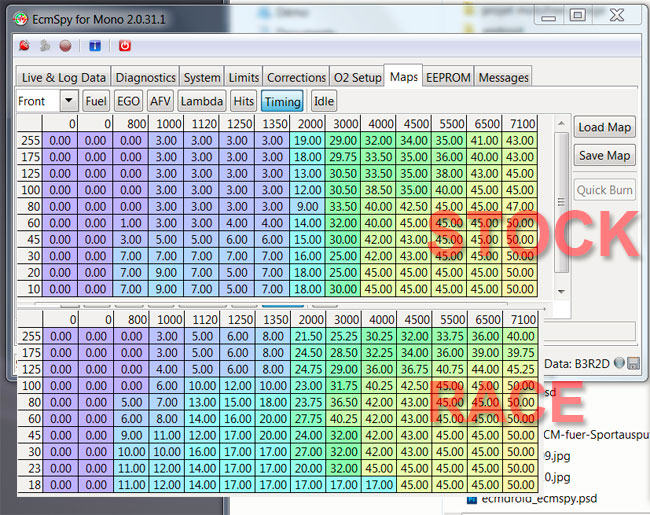The image size is (650, 515).
Task: Toggle the Hits map view button
Action: [243, 101]
